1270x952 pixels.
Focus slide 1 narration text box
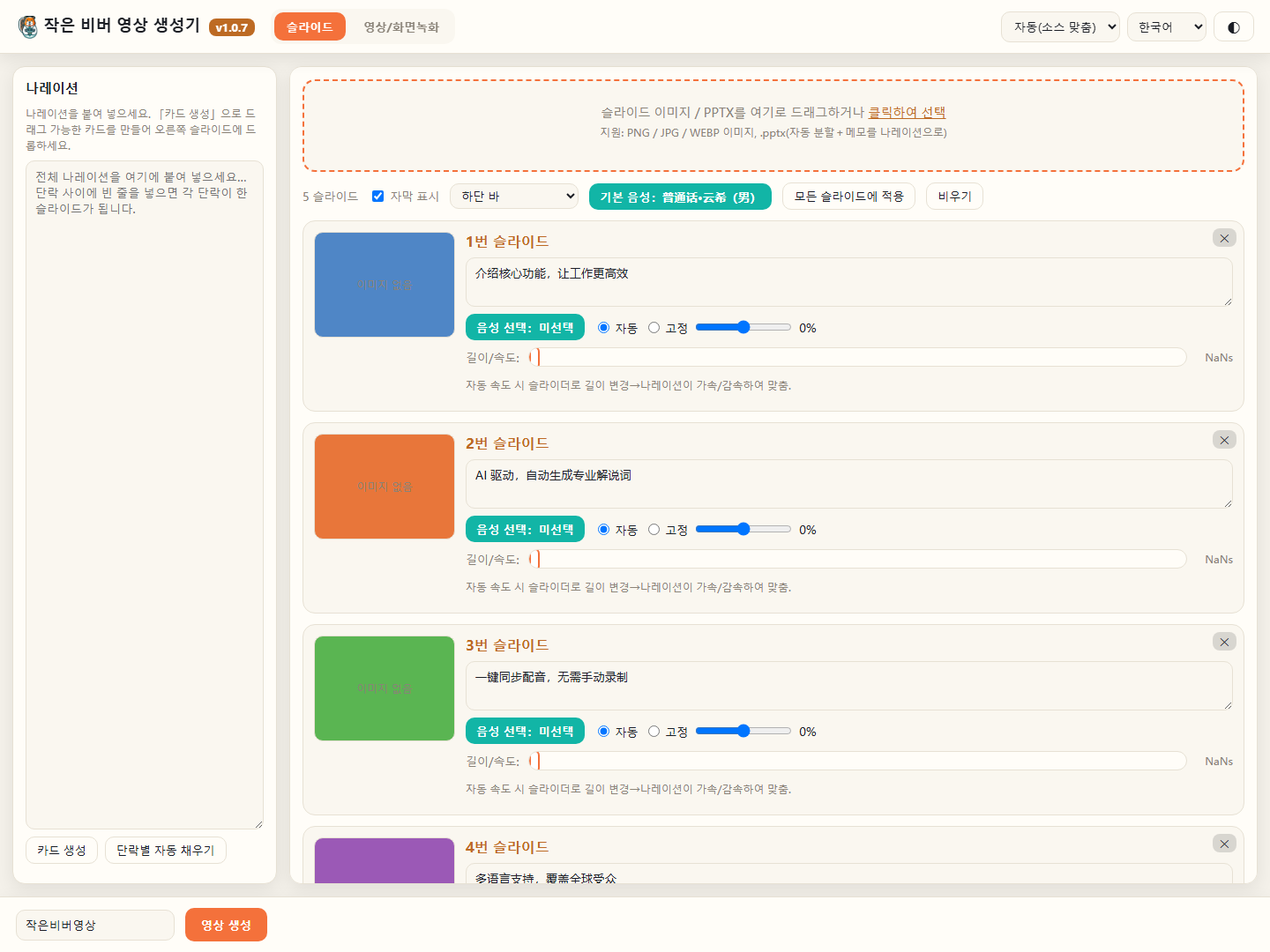849,282
